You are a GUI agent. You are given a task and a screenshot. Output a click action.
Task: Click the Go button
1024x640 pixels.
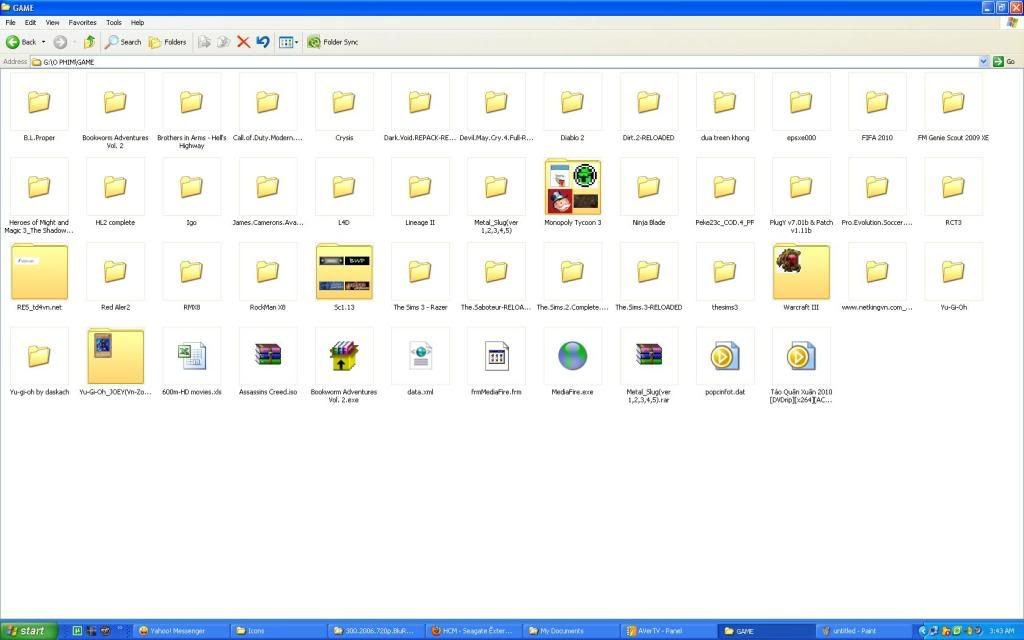[x=1004, y=61]
